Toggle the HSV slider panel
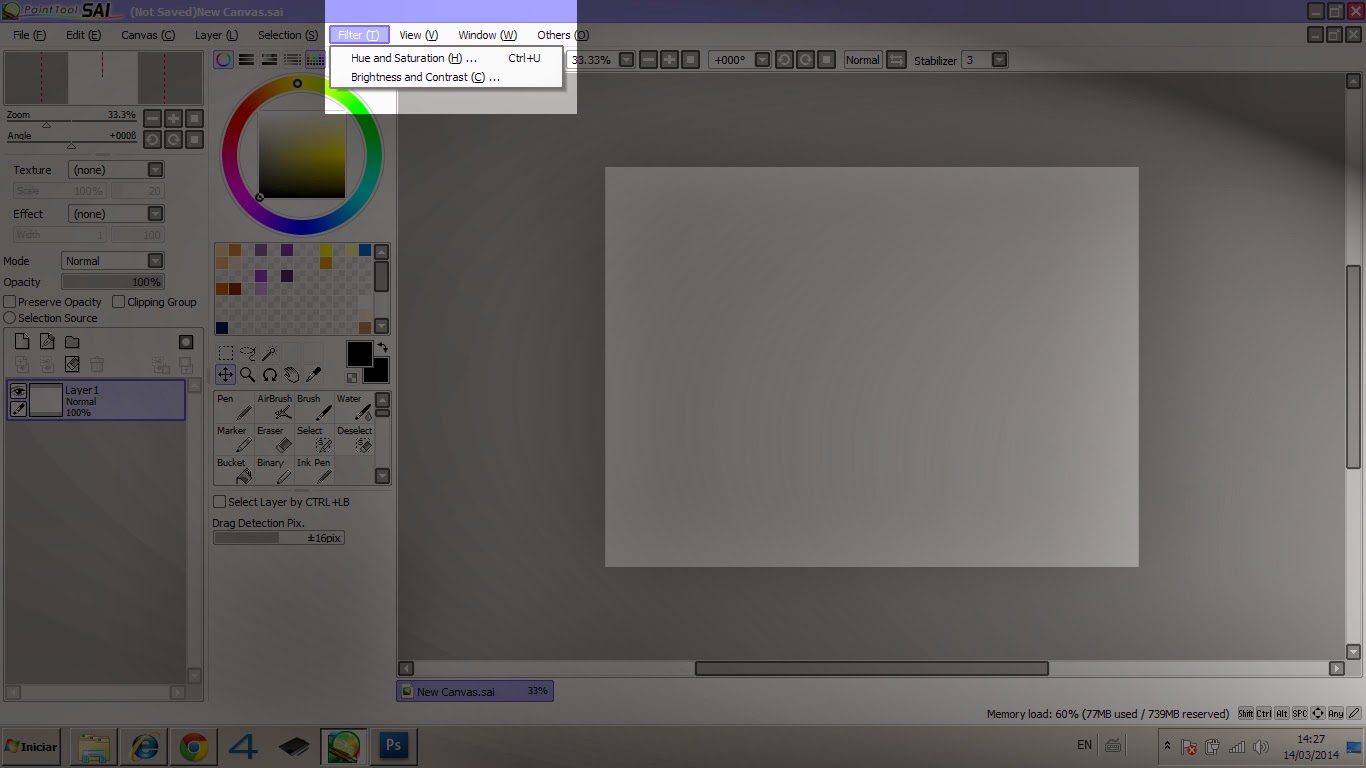The image size is (1366, 768). point(268,60)
